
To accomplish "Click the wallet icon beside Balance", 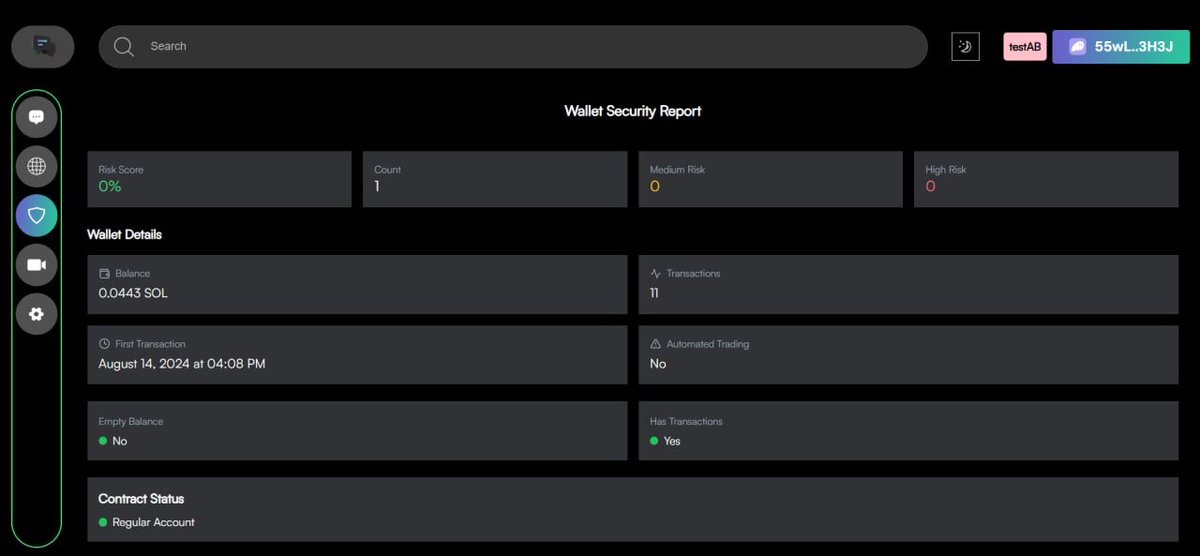I will 104,273.
